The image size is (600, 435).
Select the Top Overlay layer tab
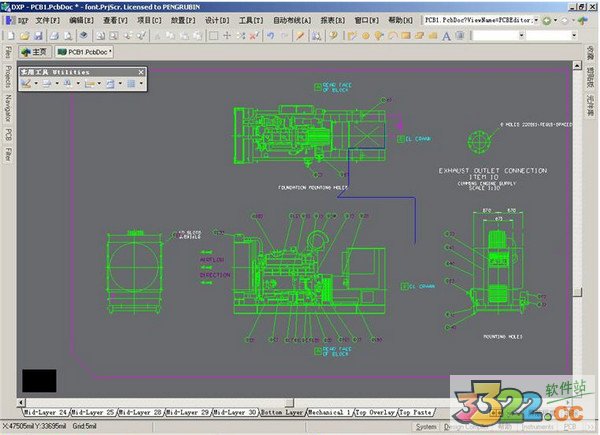pos(373,412)
